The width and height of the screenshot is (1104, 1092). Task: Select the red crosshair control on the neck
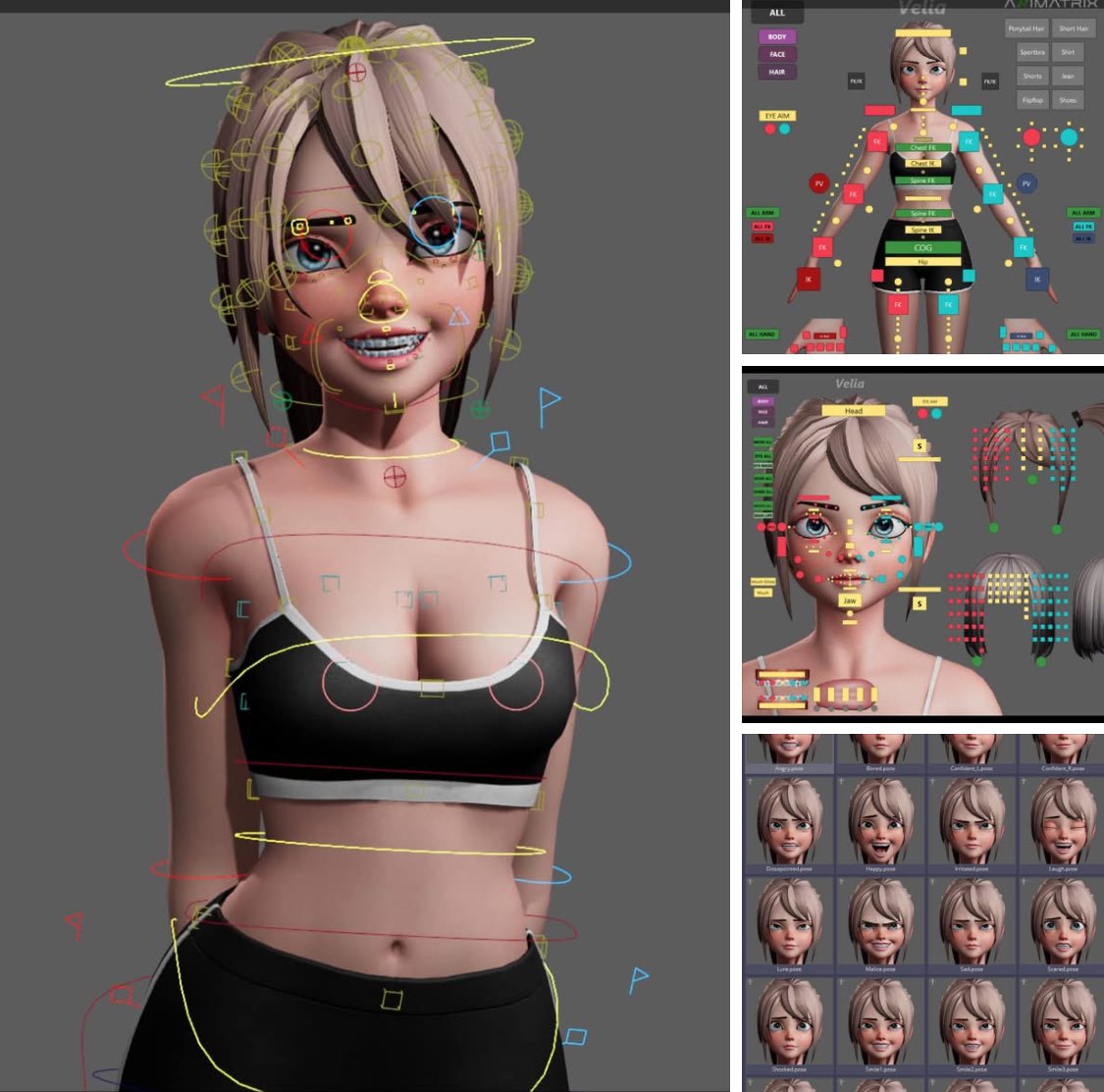pos(395,477)
